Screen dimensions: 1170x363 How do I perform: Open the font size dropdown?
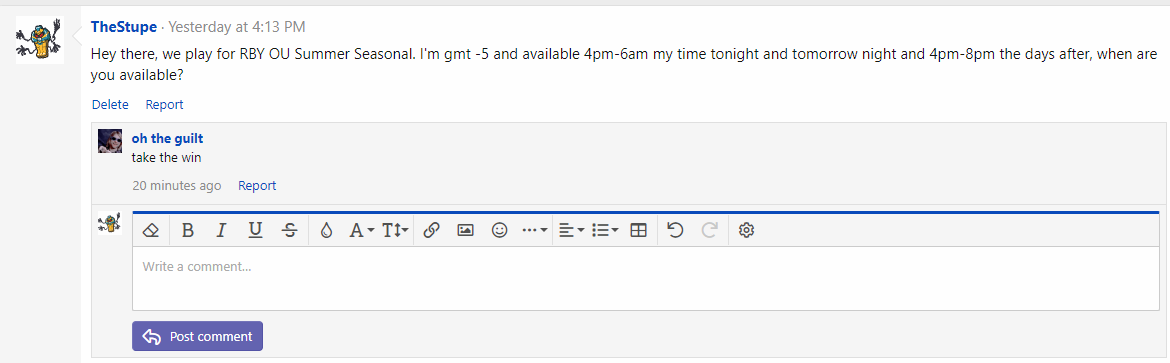coord(395,231)
